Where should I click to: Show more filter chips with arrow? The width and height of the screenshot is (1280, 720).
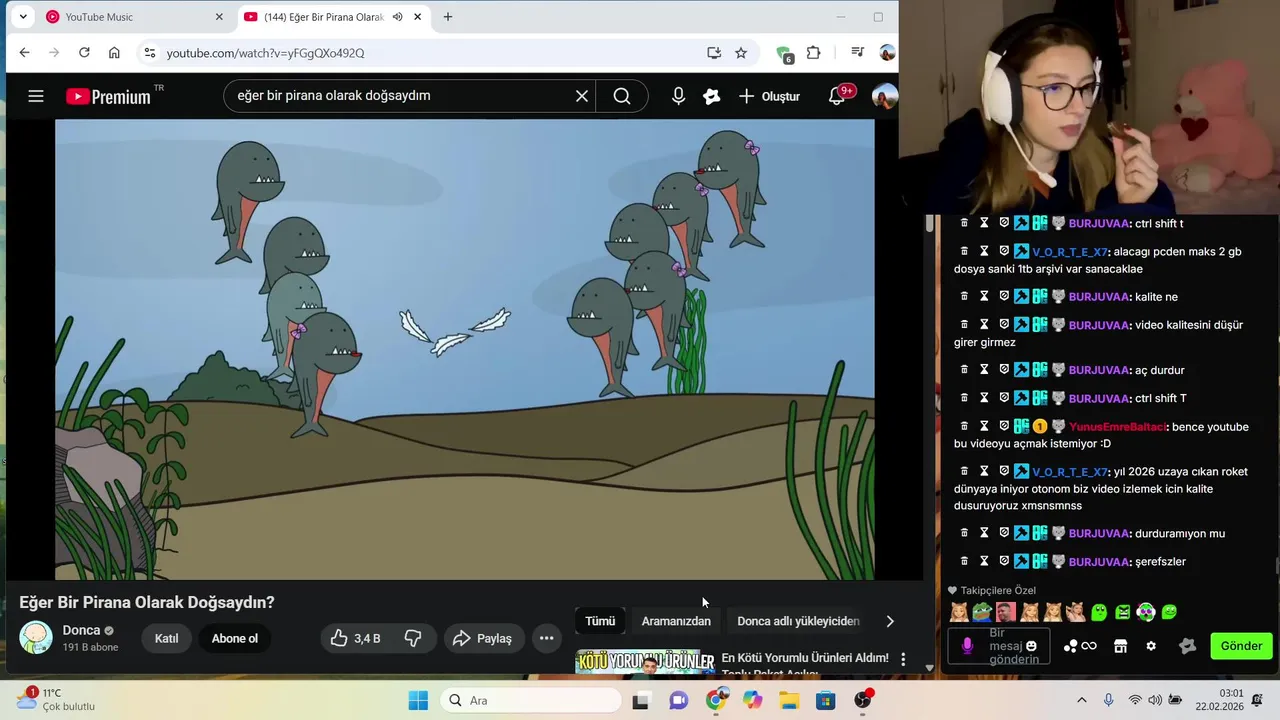click(x=890, y=621)
